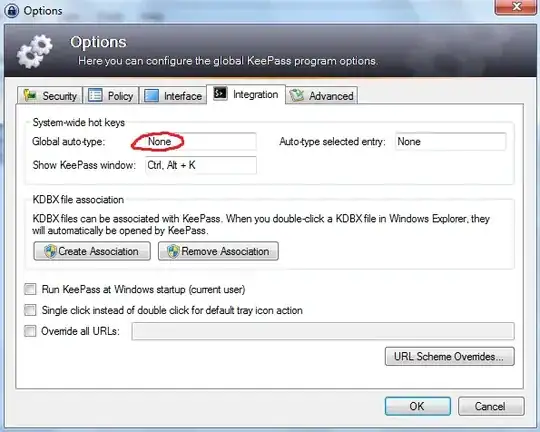Click the Global auto-type hot key field
Screen dimensions: 540x432
(x=201, y=142)
